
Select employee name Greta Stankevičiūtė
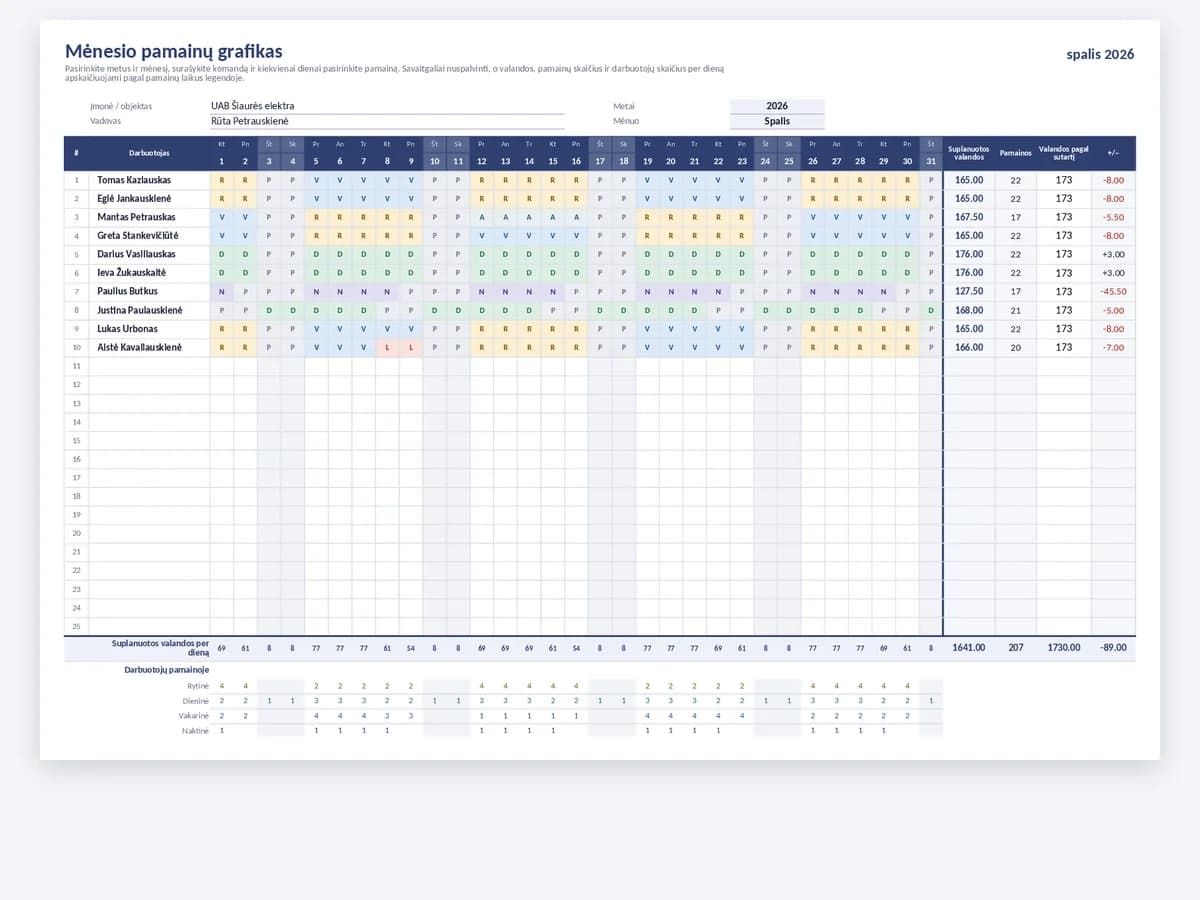coord(138,236)
